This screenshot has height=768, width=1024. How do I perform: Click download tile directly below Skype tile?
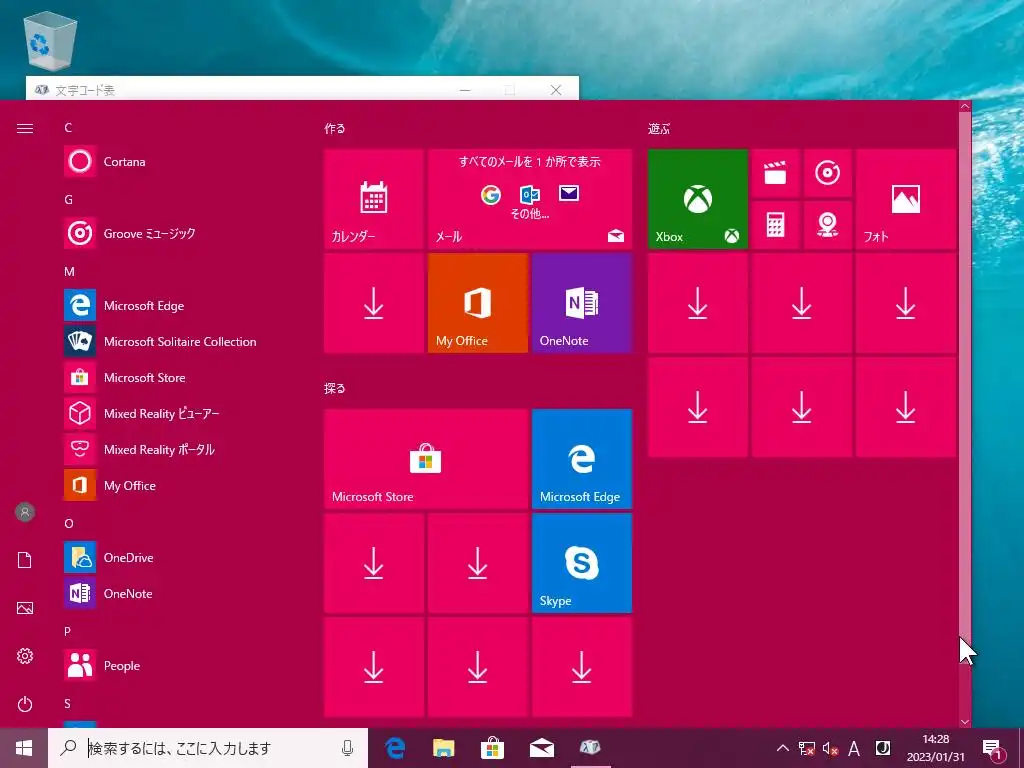[582, 667]
